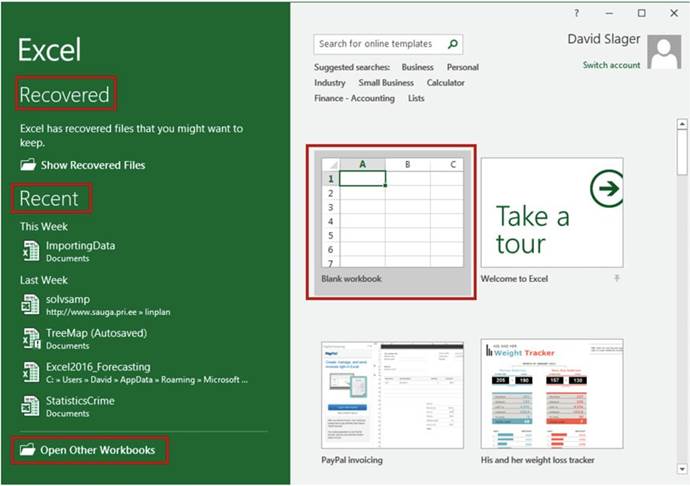Click Switch account link
Viewport: 690px width, 486px height.
[x=611, y=65]
